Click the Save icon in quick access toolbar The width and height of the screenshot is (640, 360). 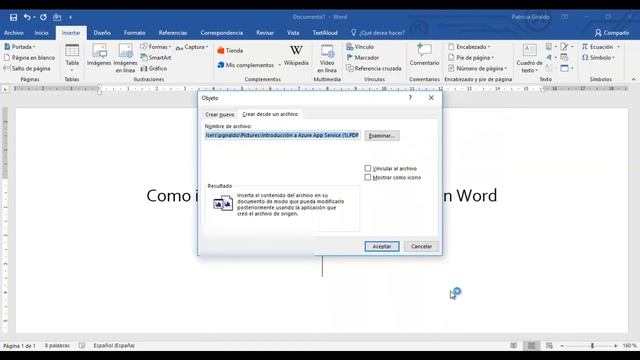click(13, 17)
